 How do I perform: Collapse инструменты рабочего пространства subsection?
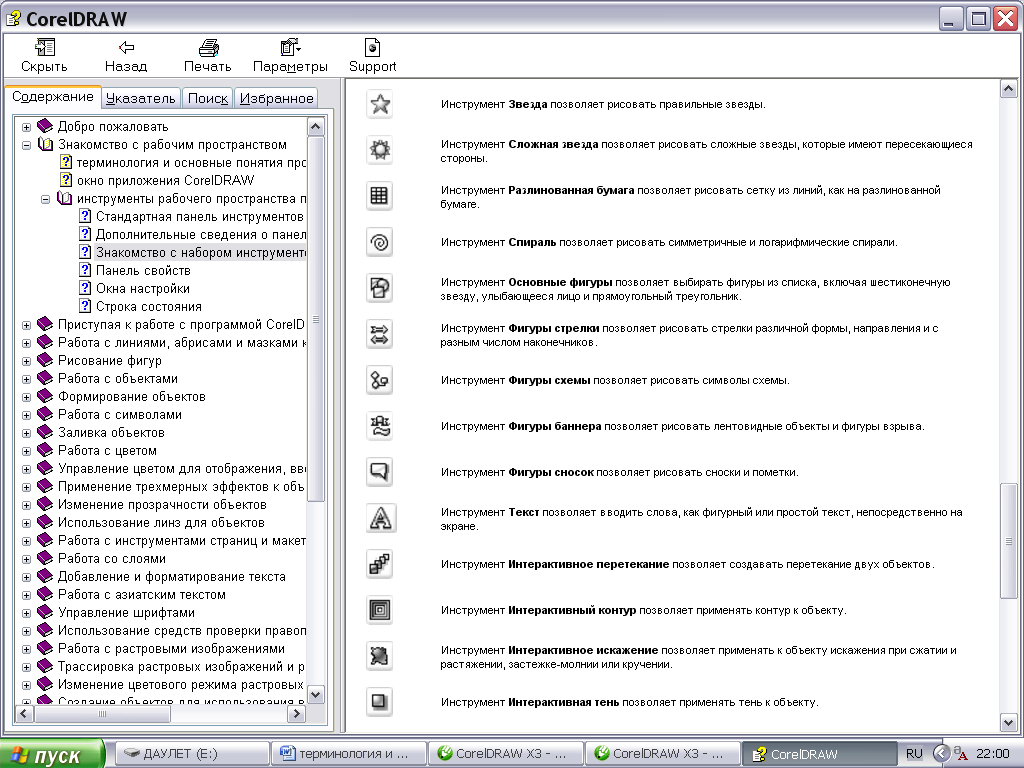pyautogui.click(x=45, y=199)
